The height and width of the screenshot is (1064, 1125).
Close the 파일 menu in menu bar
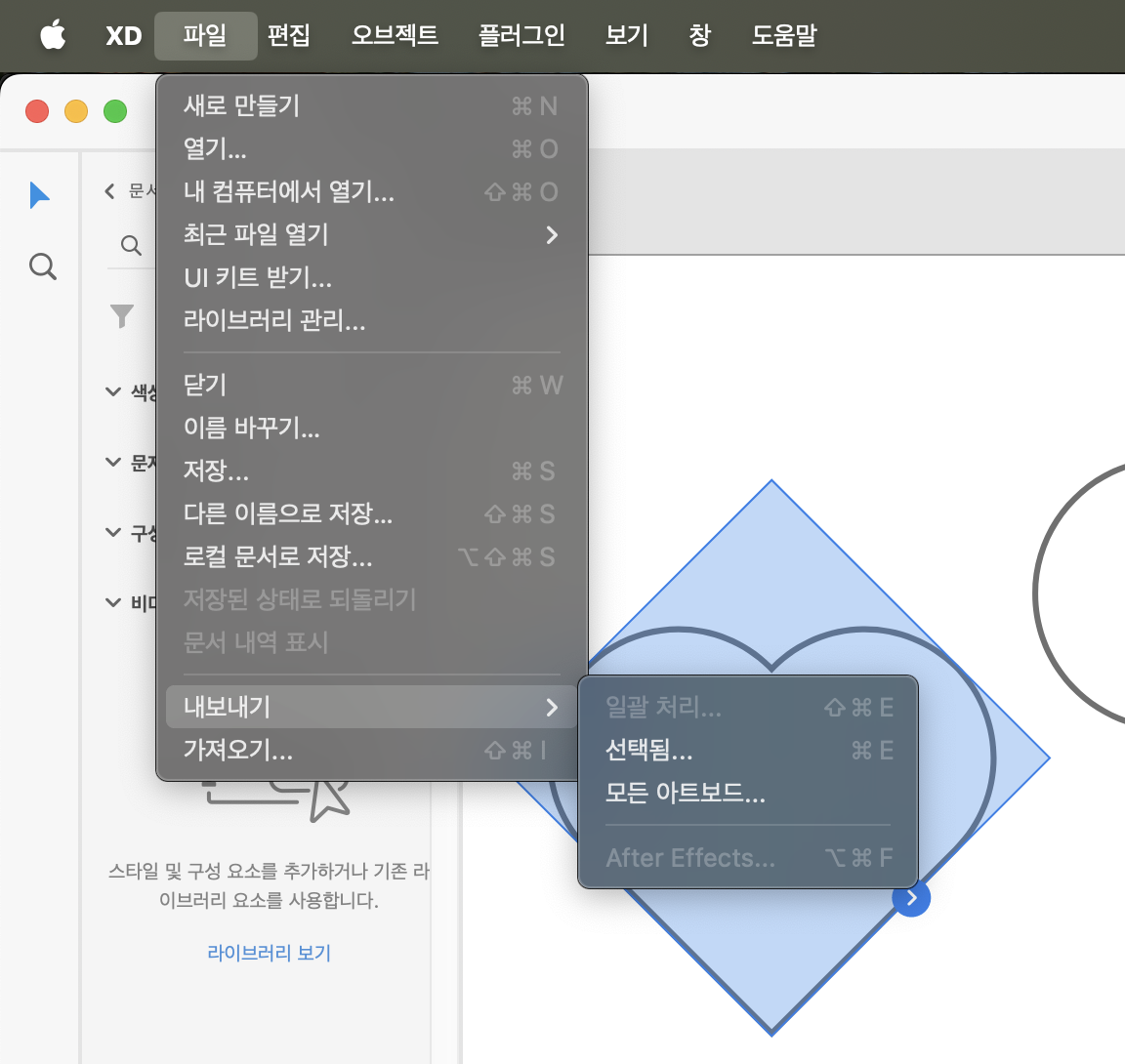[205, 35]
